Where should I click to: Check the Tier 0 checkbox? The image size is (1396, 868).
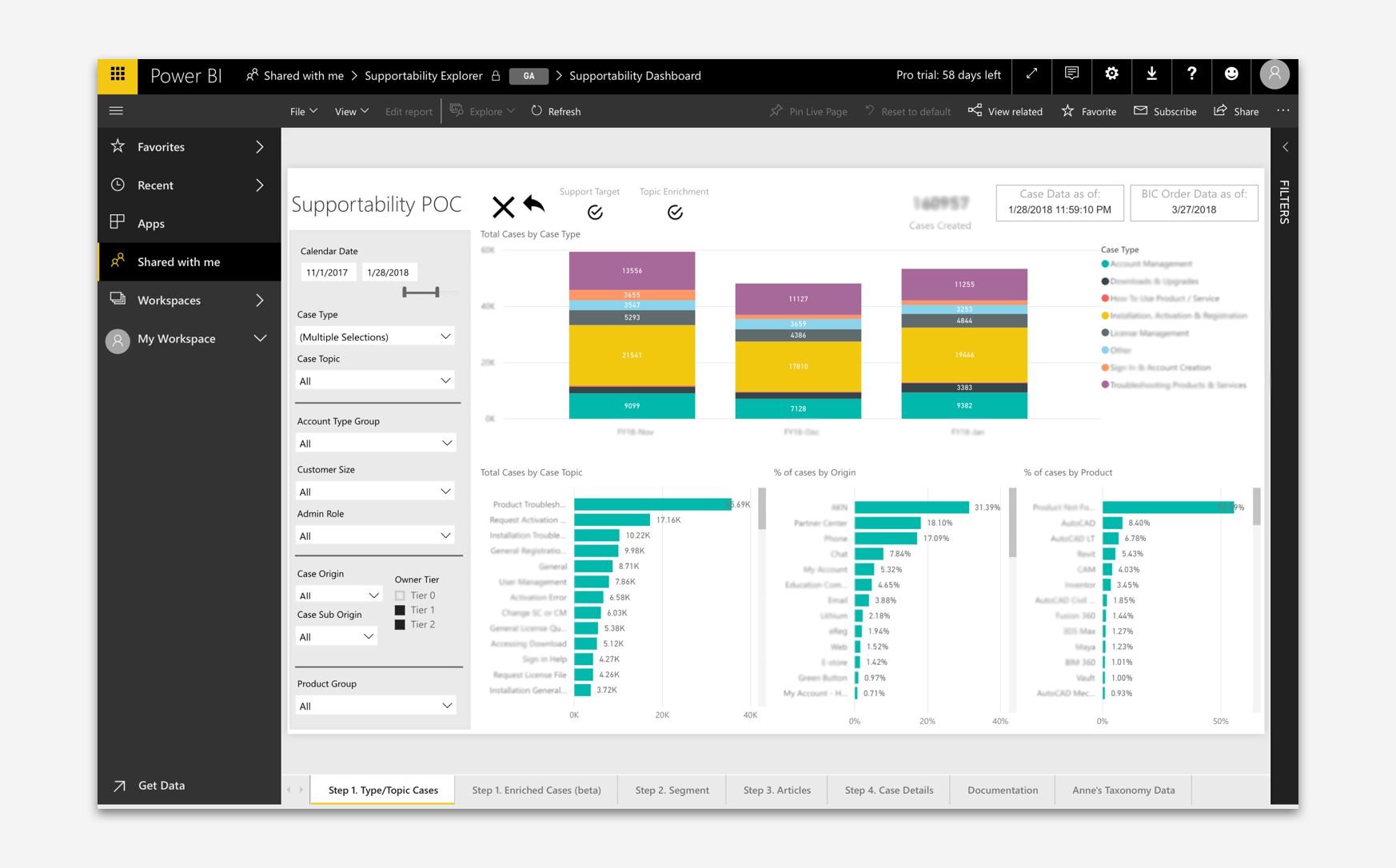[x=400, y=595]
